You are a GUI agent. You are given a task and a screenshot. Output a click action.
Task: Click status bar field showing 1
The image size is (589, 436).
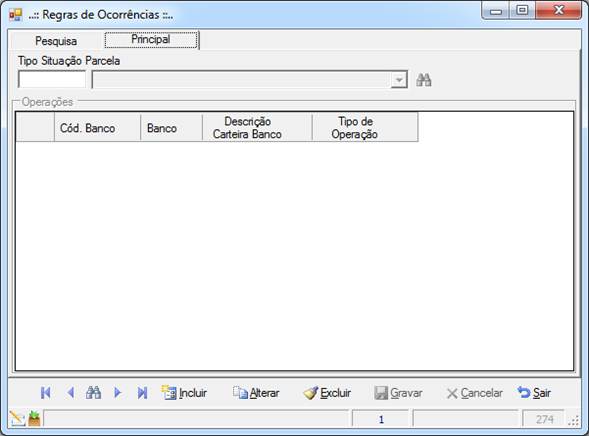pos(381,419)
